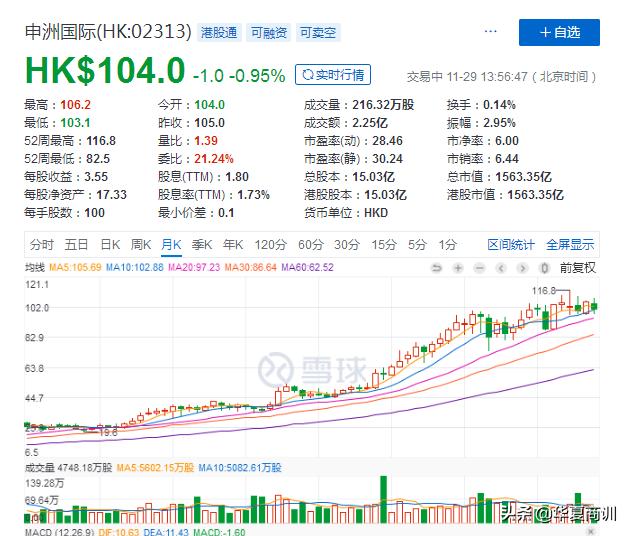The width and height of the screenshot is (631, 536).
Task: Shift chart right with the right chevron icon
Action: click(522, 268)
